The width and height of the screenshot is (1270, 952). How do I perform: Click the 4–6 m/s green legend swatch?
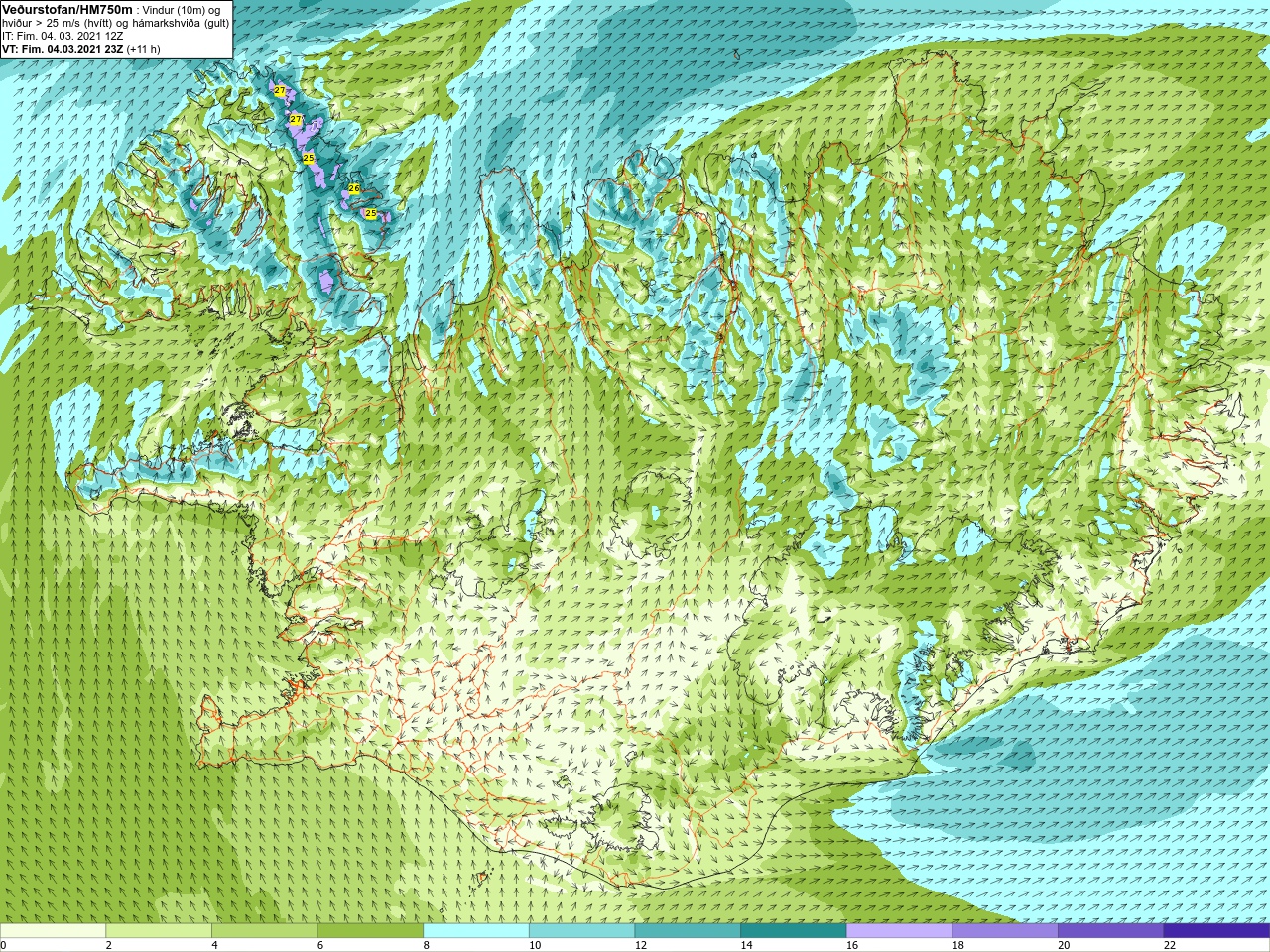[264, 931]
